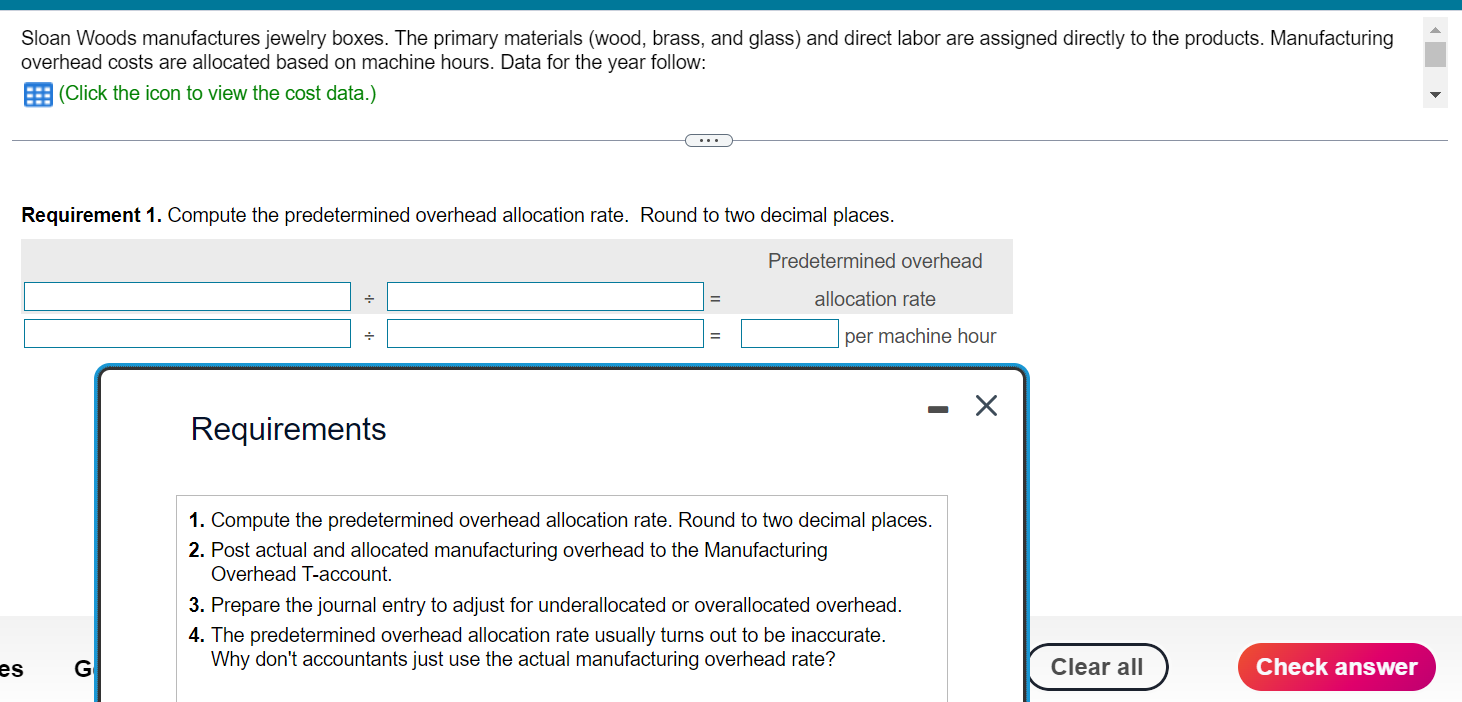Click the second-row left input field
This screenshot has height=702, width=1462.
[x=187, y=332]
